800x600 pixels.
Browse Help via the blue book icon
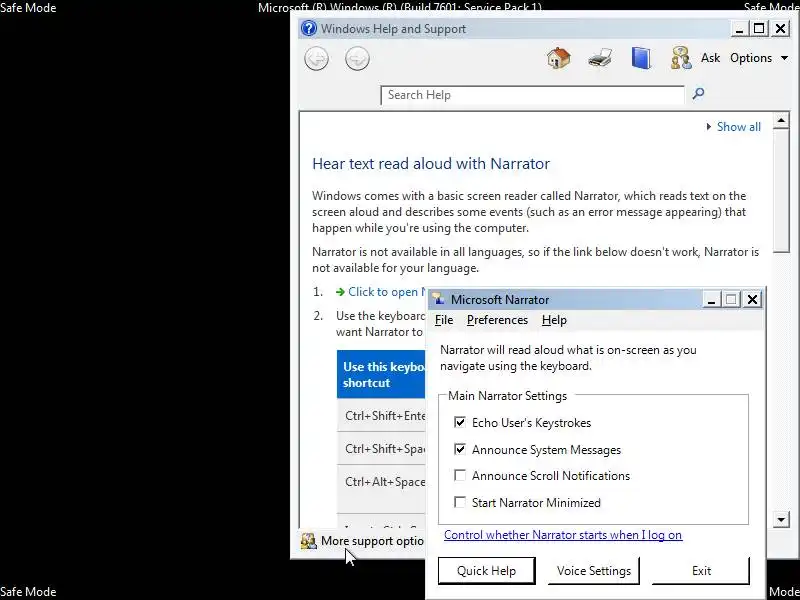click(x=641, y=58)
